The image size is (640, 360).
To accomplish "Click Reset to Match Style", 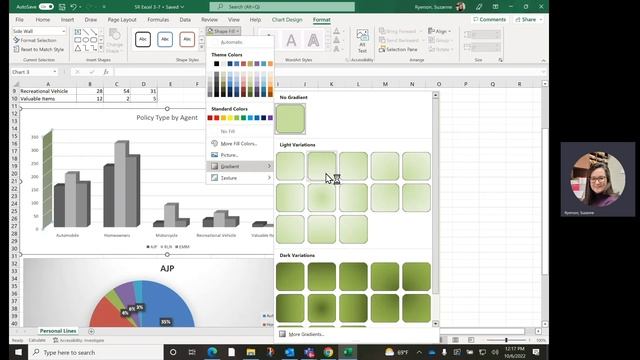I will click(x=38, y=49).
